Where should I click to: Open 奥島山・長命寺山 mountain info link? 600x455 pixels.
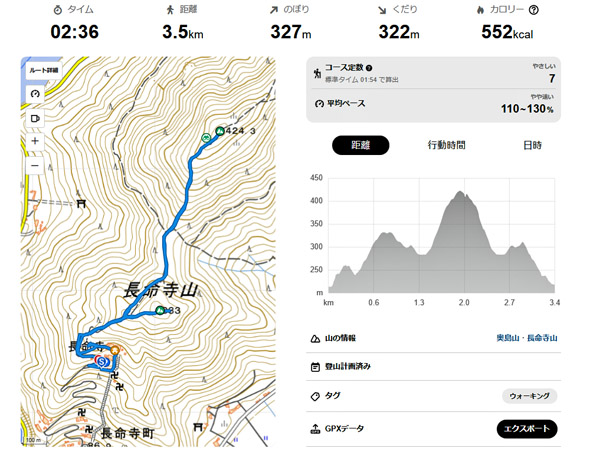pos(527,338)
